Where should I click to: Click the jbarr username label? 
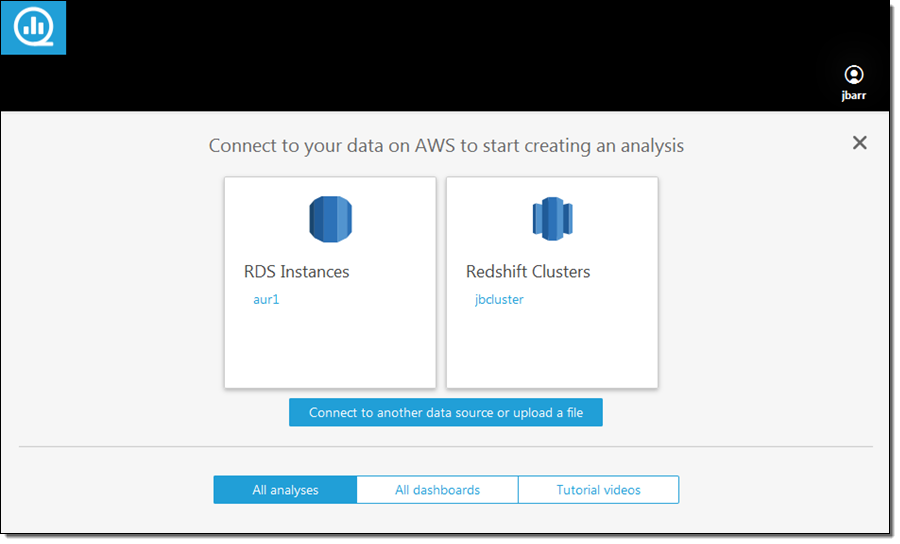tap(853, 97)
